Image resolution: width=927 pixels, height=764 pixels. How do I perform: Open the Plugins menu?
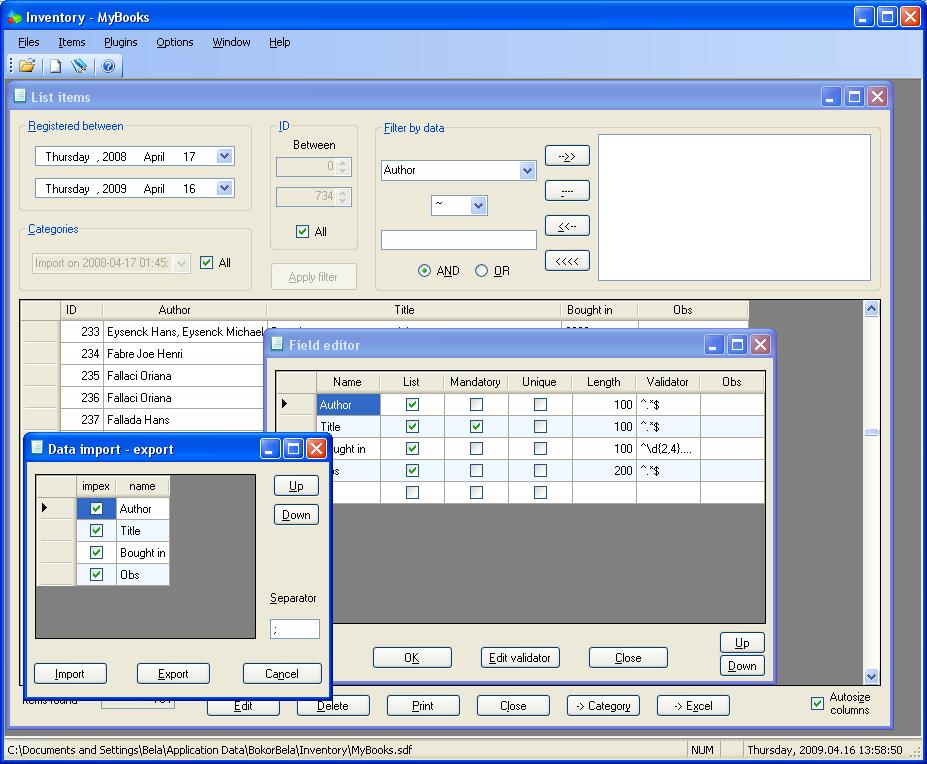tap(122, 42)
